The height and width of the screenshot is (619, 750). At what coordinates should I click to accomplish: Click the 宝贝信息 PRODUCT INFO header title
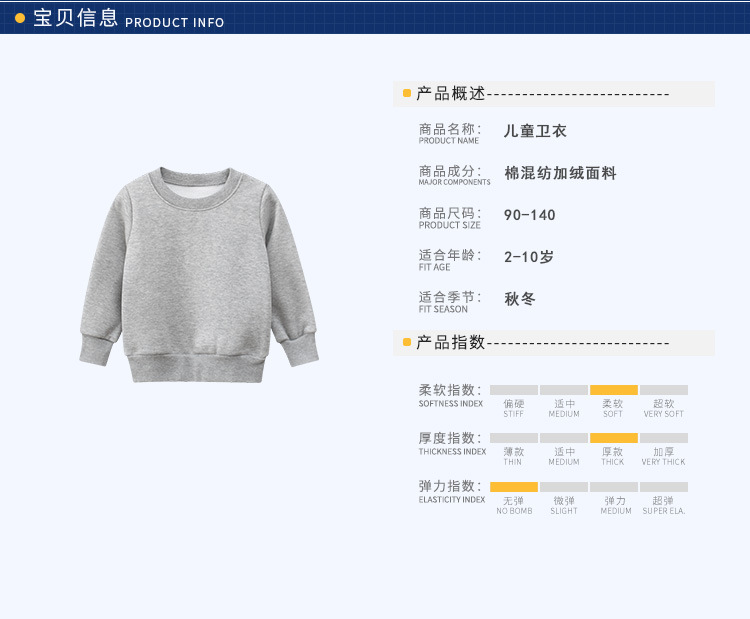point(128,18)
